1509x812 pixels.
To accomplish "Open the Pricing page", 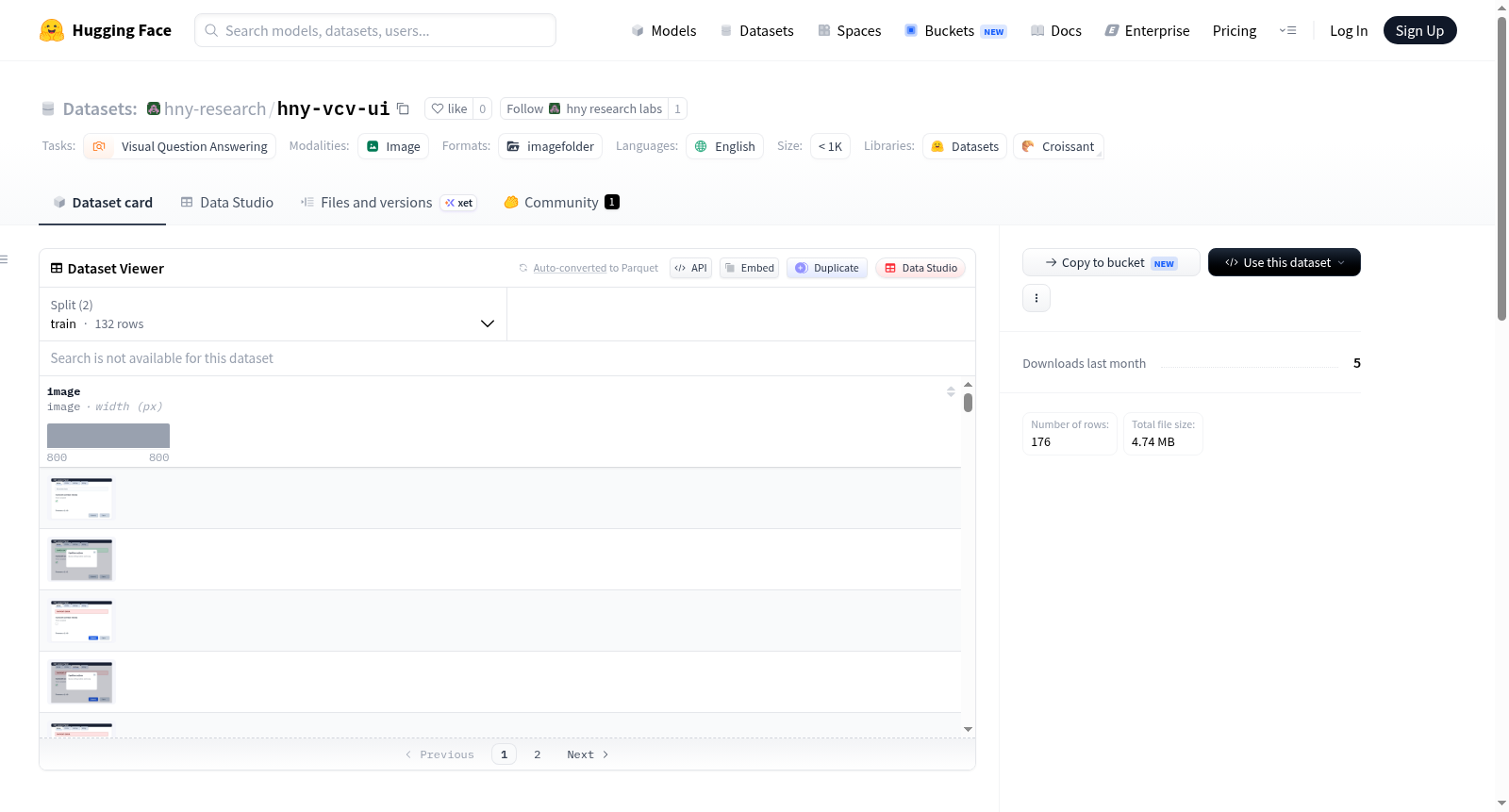I will (1235, 30).
